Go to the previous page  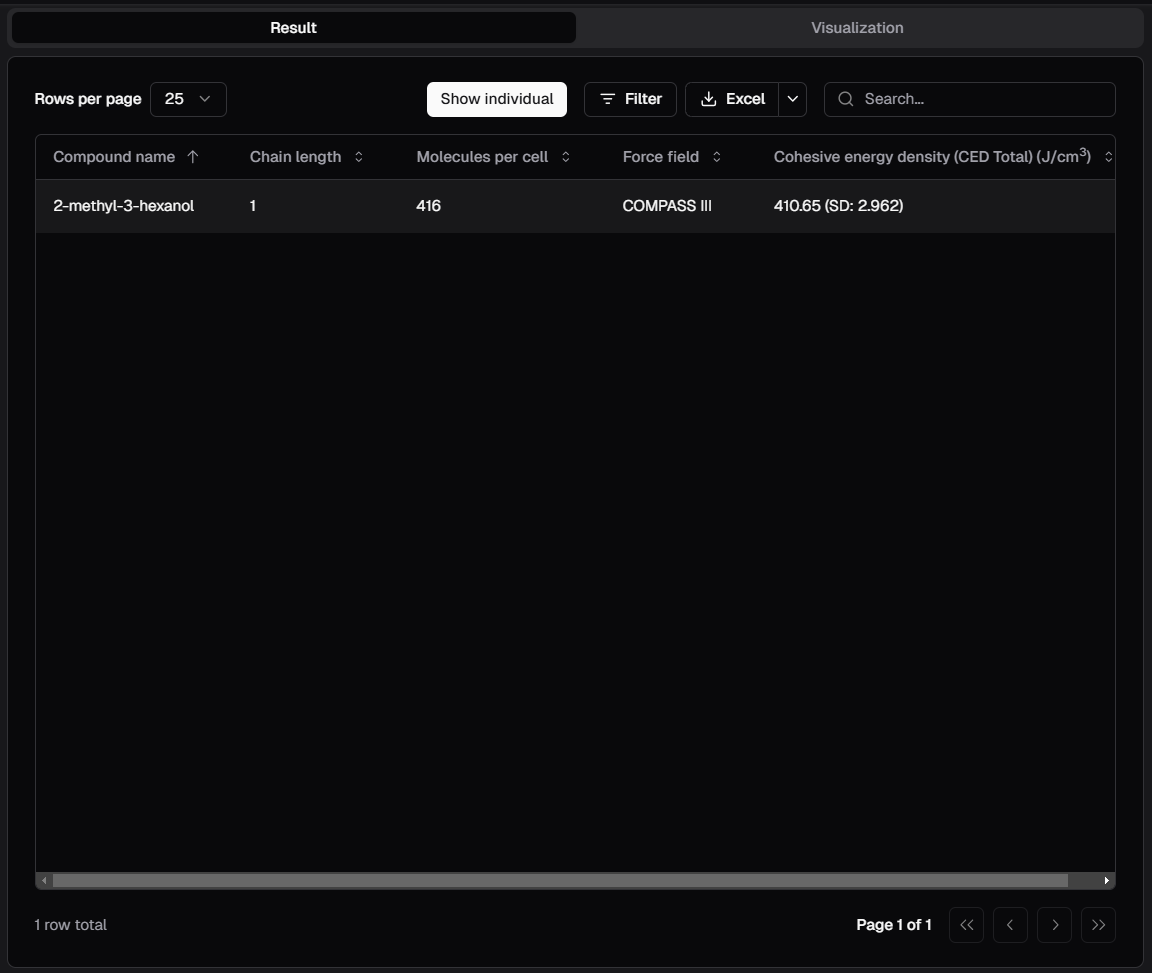tap(1010, 925)
